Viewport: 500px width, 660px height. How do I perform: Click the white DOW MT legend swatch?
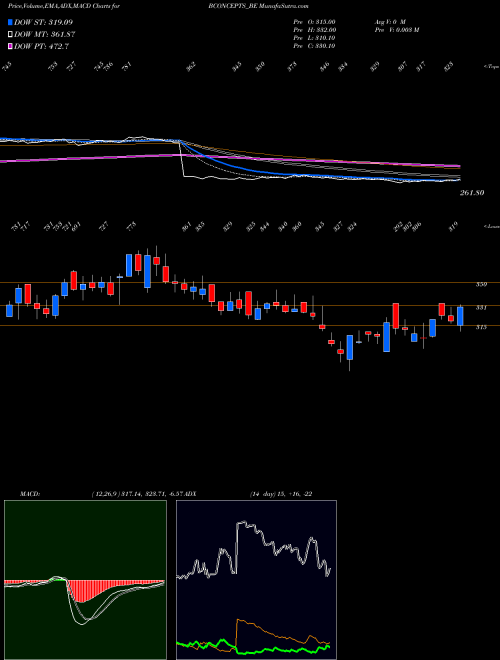tap(10, 35)
